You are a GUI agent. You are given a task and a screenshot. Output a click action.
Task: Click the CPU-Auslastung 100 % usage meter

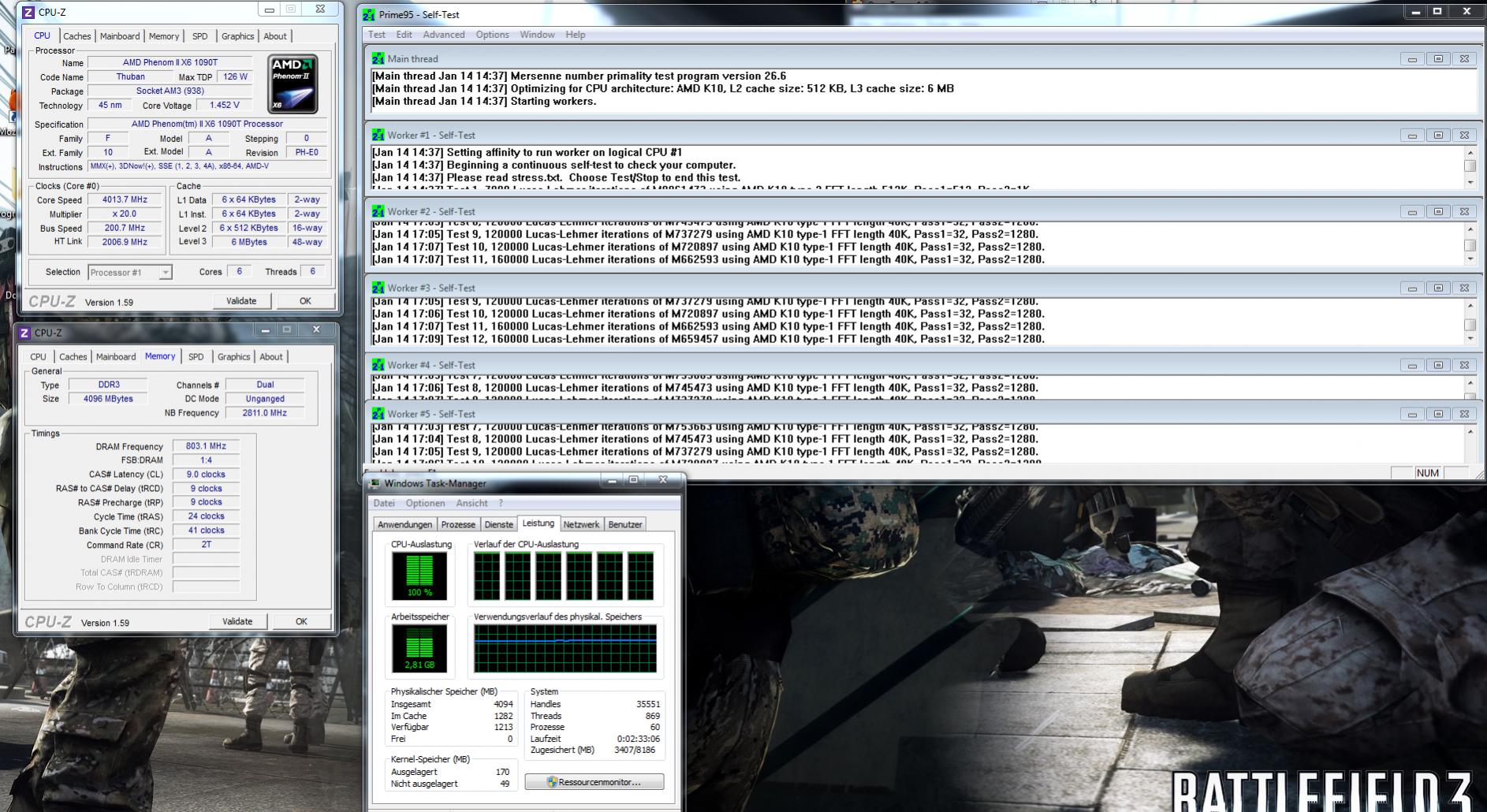[419, 575]
